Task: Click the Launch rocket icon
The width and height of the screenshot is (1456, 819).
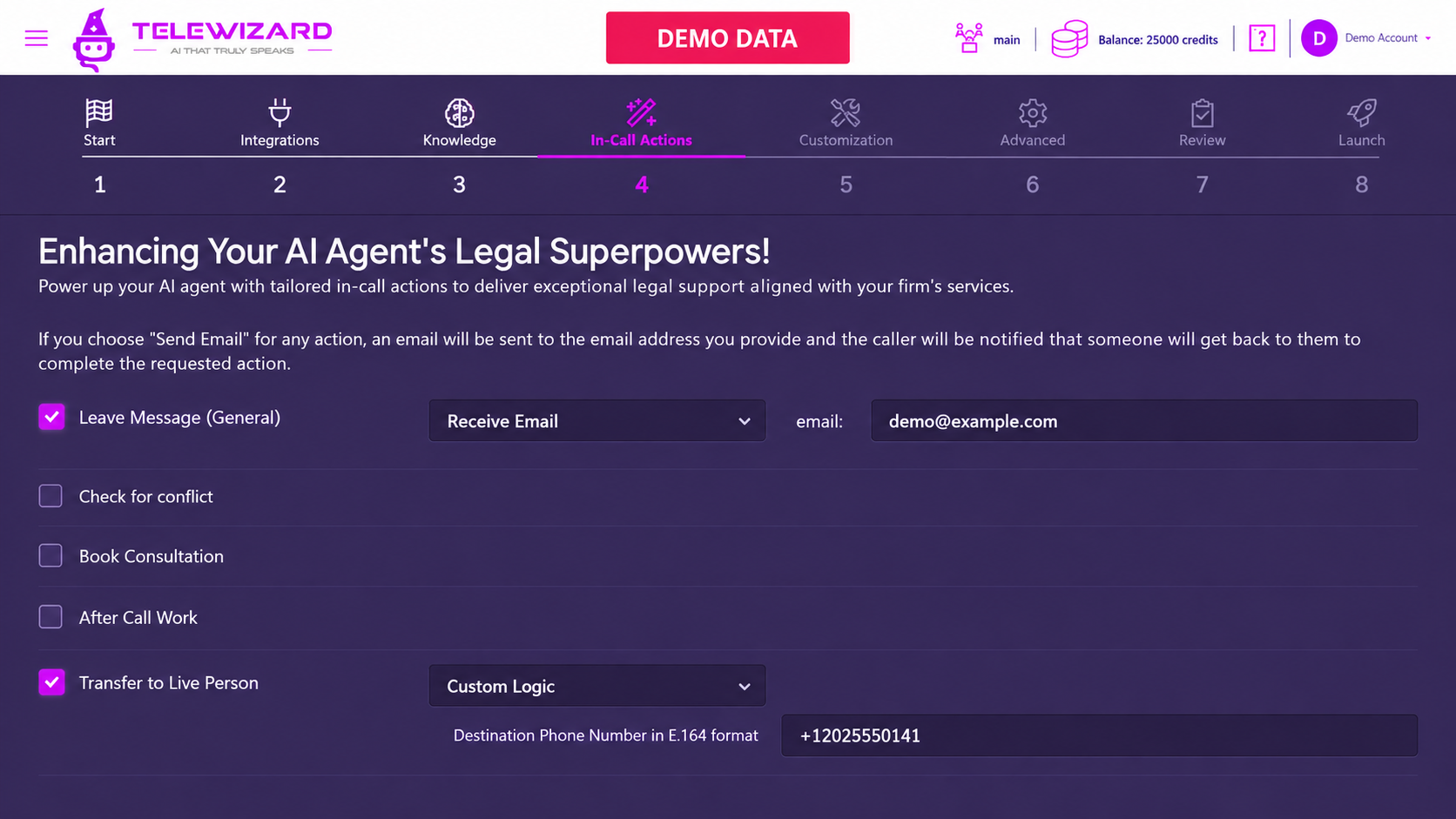Action: tap(1362, 112)
